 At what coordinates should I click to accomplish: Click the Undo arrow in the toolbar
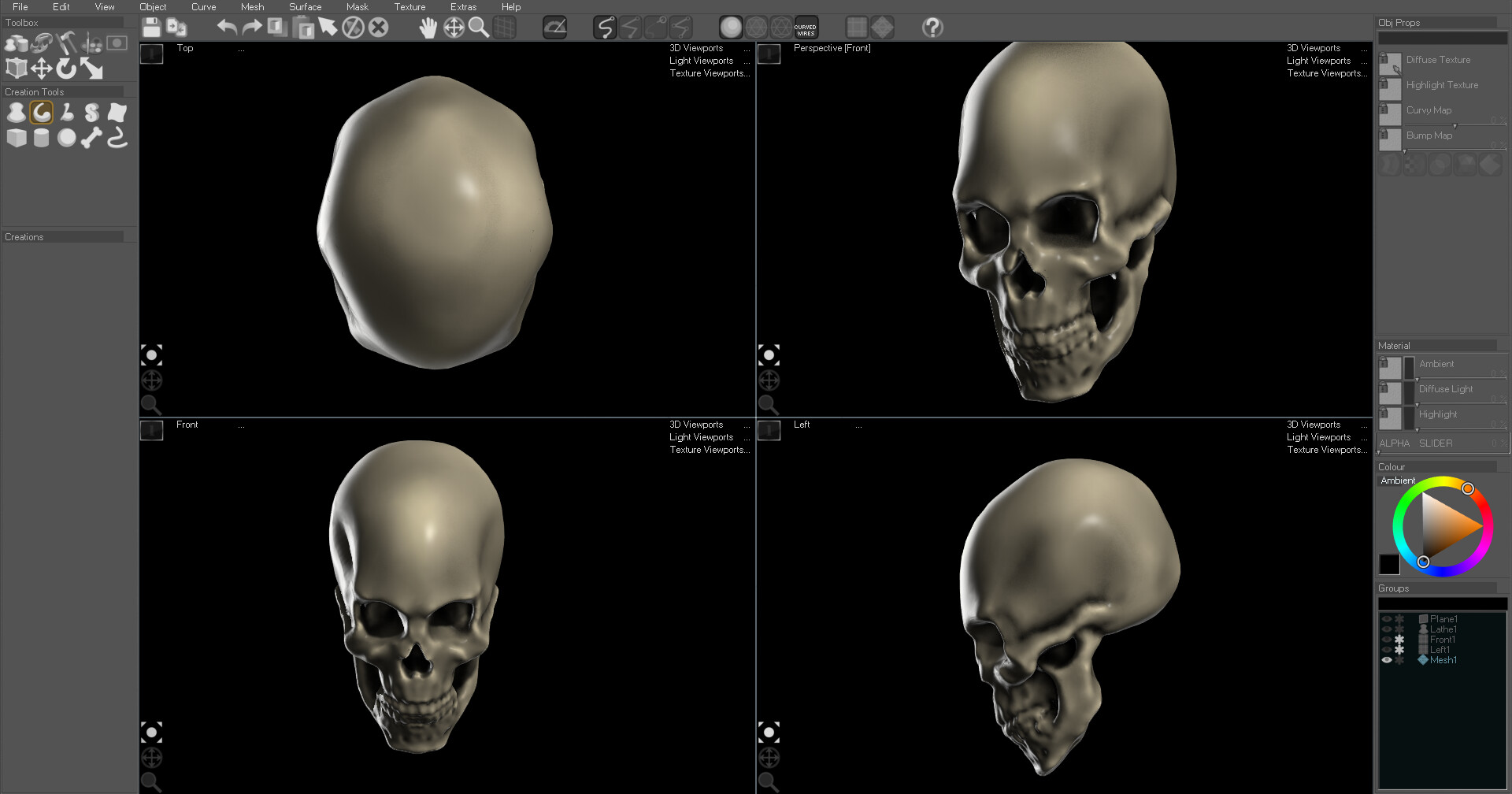(227, 27)
